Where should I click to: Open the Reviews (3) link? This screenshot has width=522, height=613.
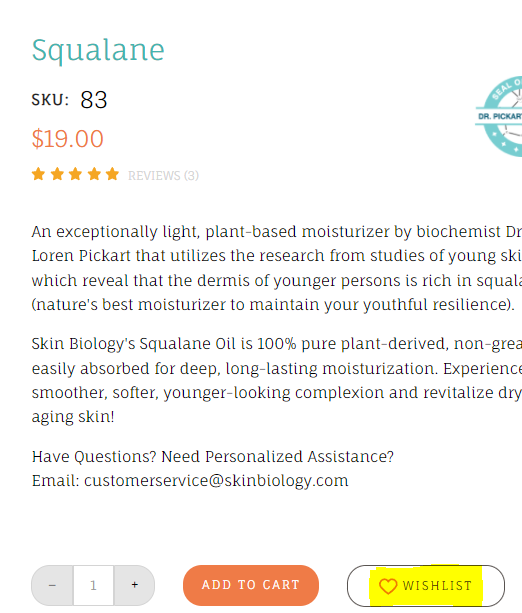click(x=163, y=176)
